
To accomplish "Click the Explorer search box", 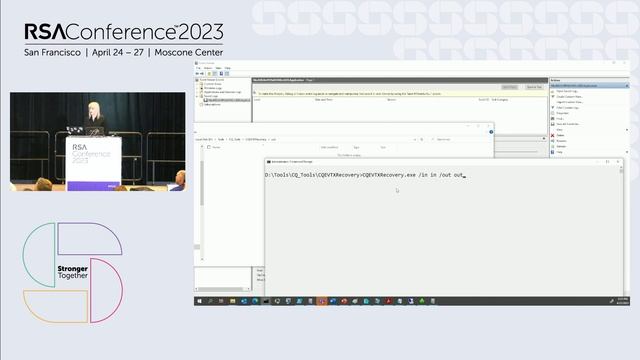I will pyautogui.click(x=461, y=140).
